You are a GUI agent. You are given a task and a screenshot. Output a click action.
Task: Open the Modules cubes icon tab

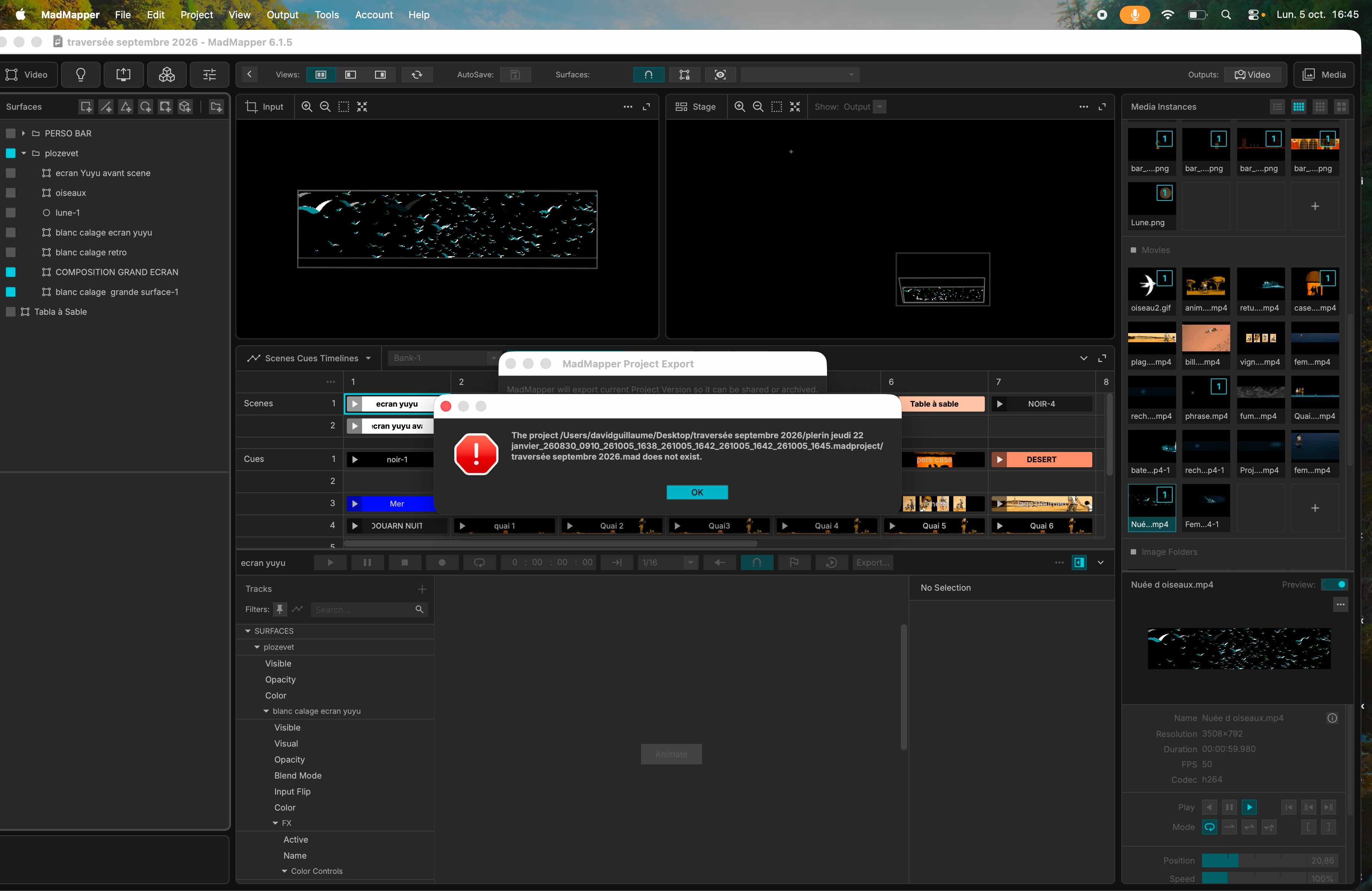pos(167,74)
